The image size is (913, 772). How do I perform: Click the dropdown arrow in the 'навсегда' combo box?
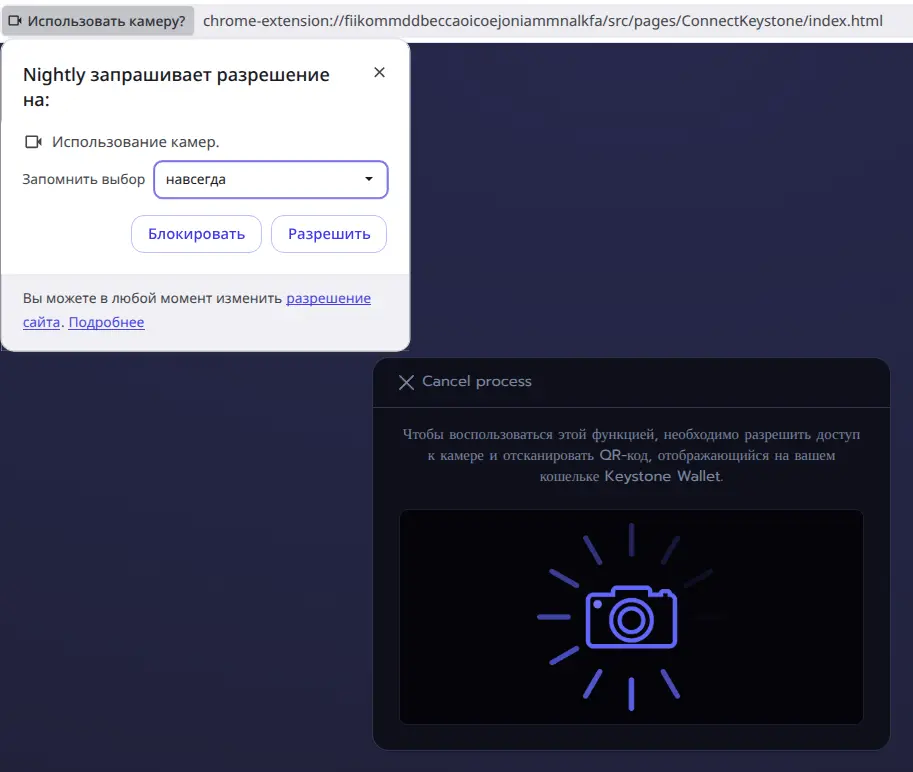click(x=369, y=180)
